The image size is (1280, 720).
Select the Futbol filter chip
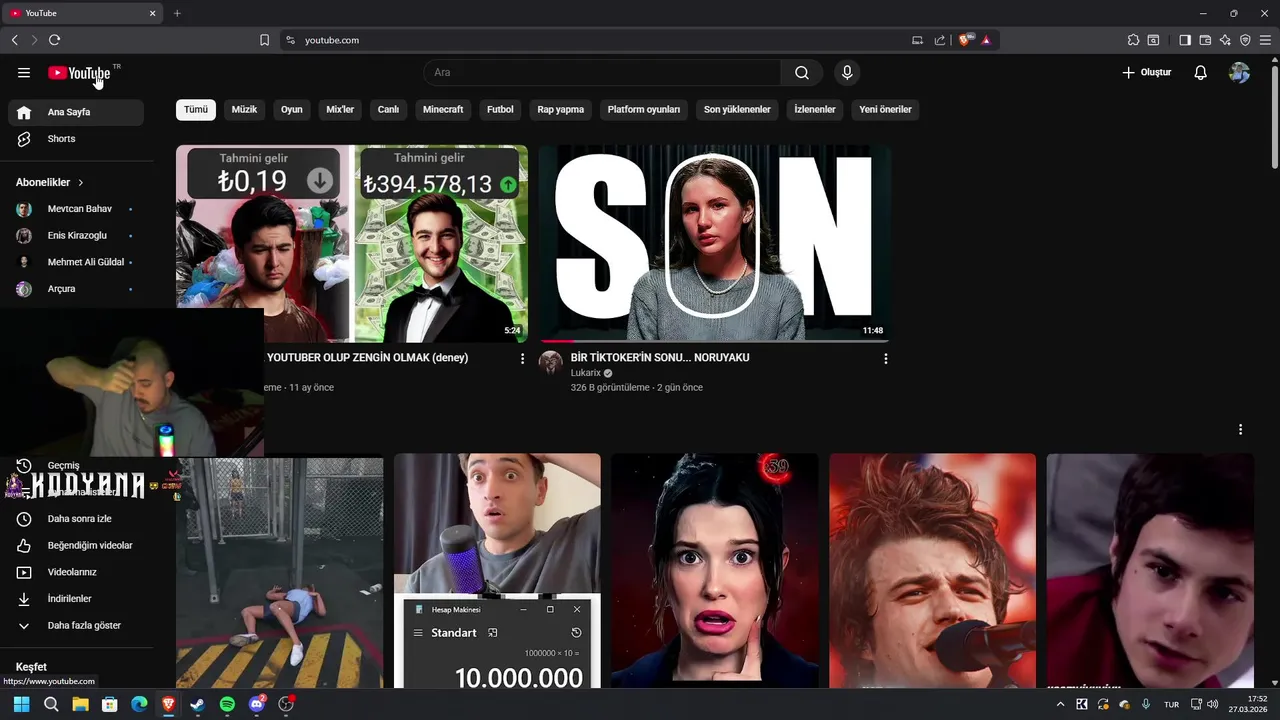tap(500, 110)
